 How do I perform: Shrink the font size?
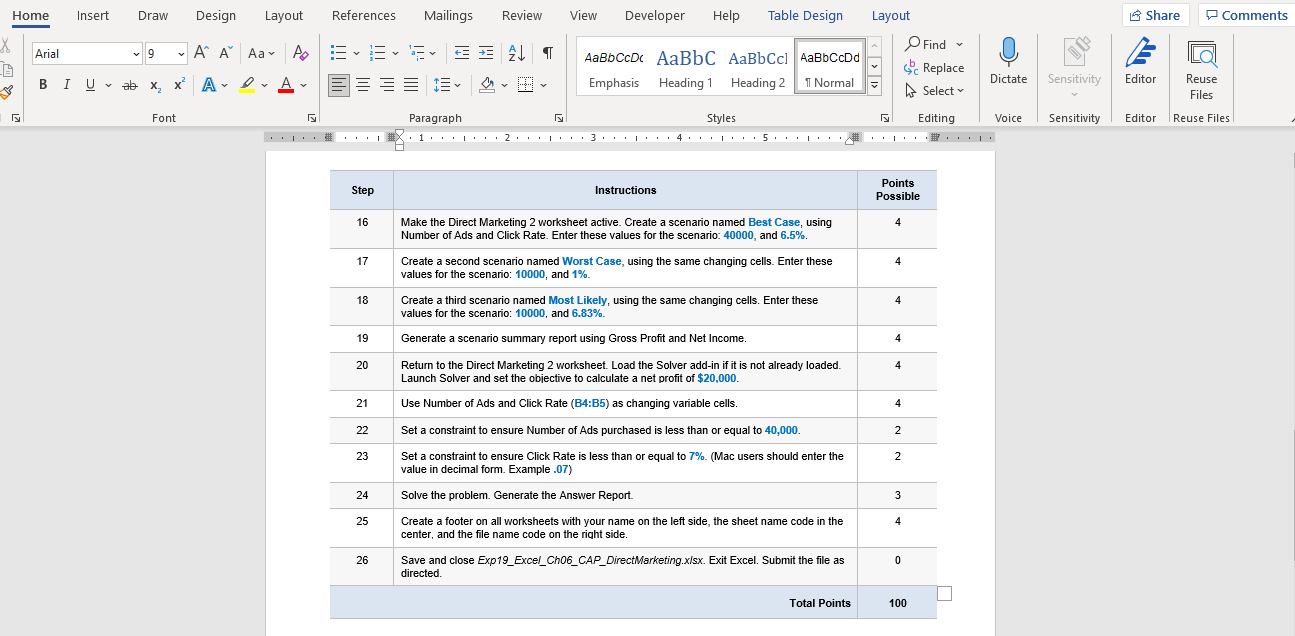click(x=225, y=53)
